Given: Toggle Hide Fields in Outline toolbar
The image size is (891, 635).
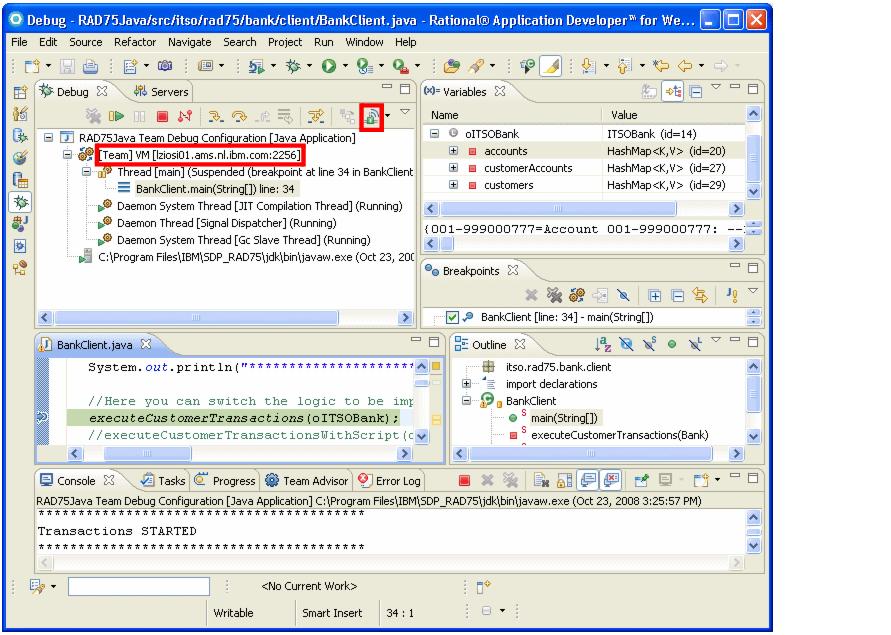Looking at the screenshot, I should [626, 344].
